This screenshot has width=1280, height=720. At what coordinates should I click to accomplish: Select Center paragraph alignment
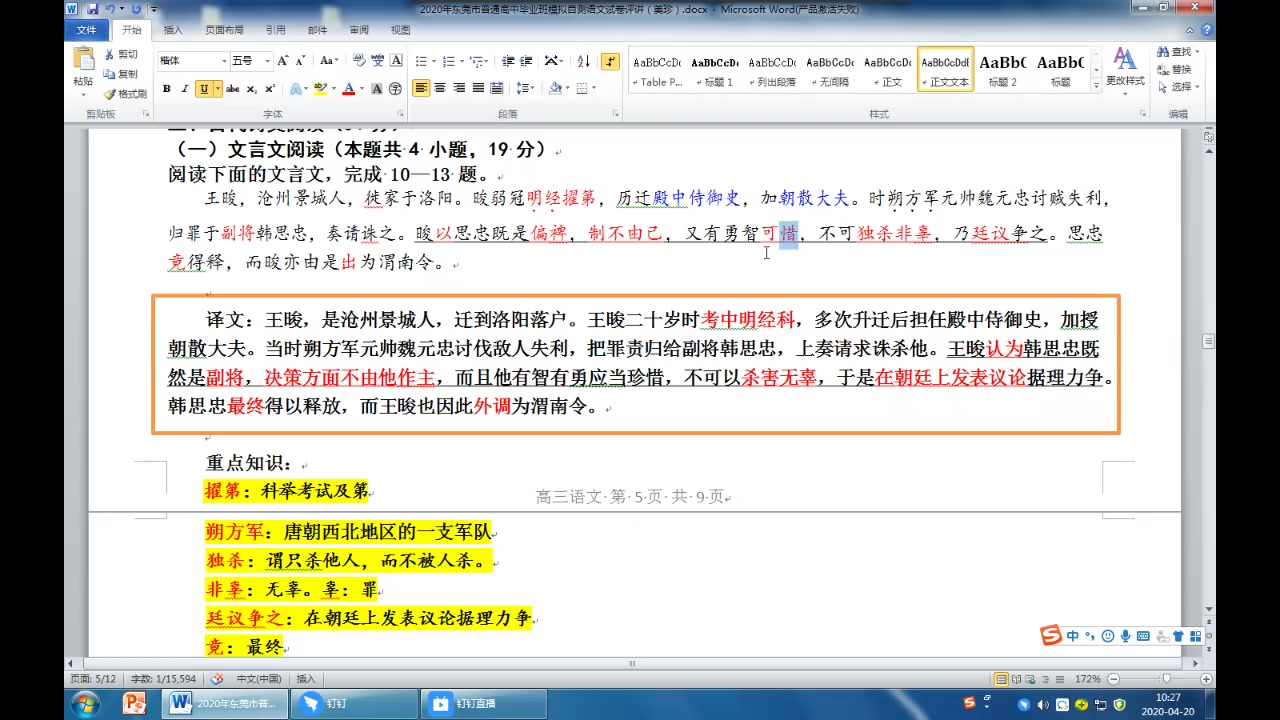(440, 89)
